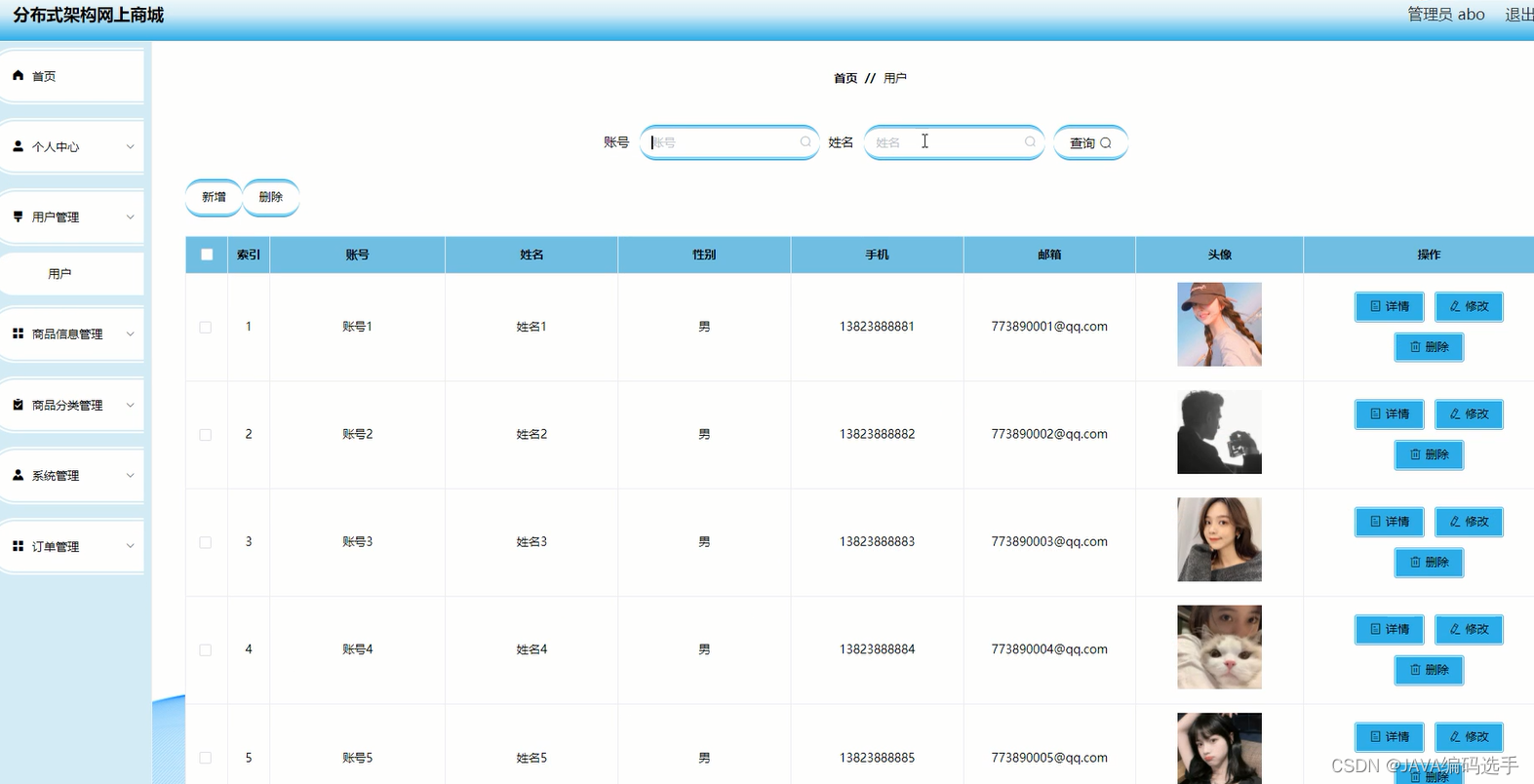Click 修改 for 账号3
This screenshot has width=1534, height=784.
pyautogui.click(x=1469, y=522)
